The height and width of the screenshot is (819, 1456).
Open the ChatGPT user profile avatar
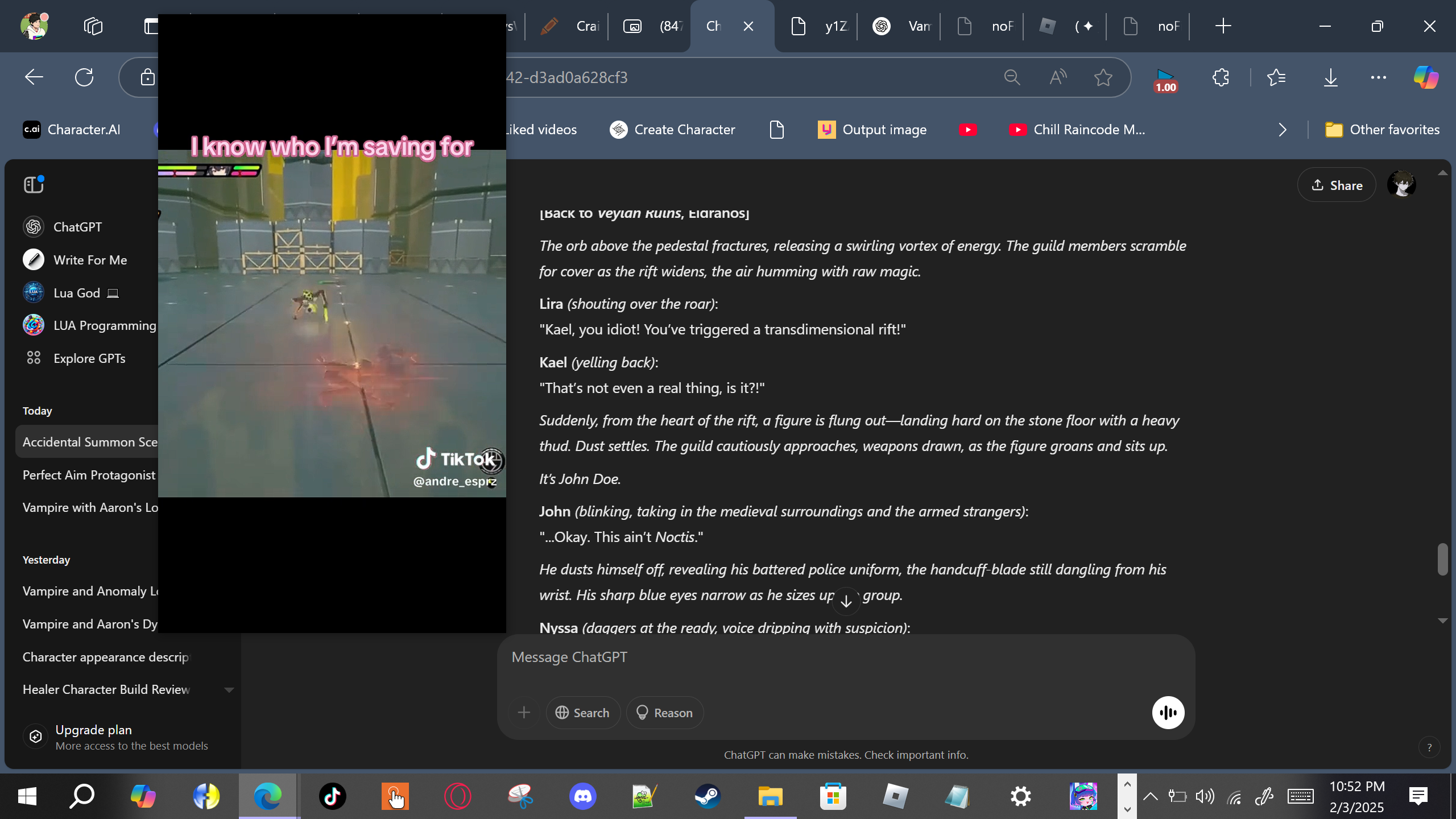pos(1401,185)
